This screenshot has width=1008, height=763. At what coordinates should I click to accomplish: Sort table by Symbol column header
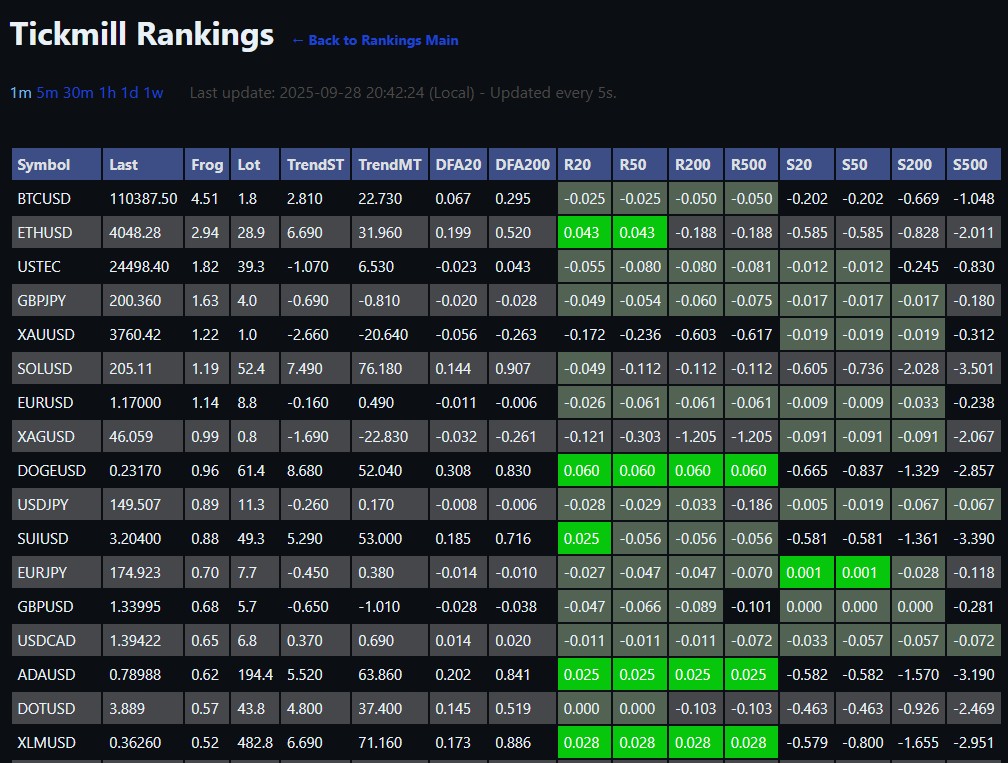coord(44,164)
